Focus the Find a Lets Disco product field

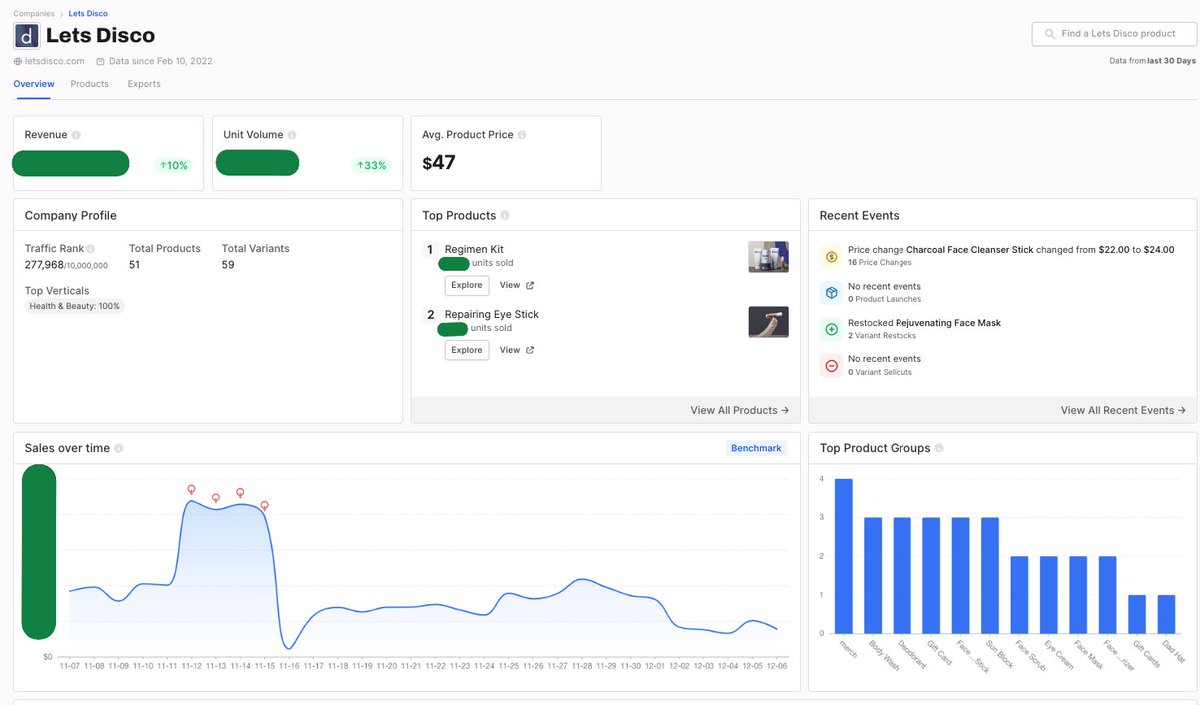point(1114,34)
